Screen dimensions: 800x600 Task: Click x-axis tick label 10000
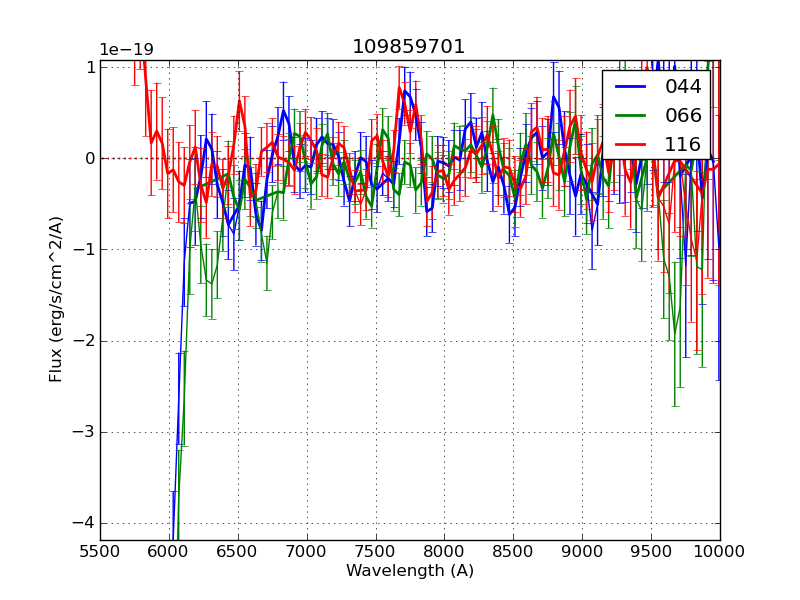pyautogui.click(x=720, y=551)
